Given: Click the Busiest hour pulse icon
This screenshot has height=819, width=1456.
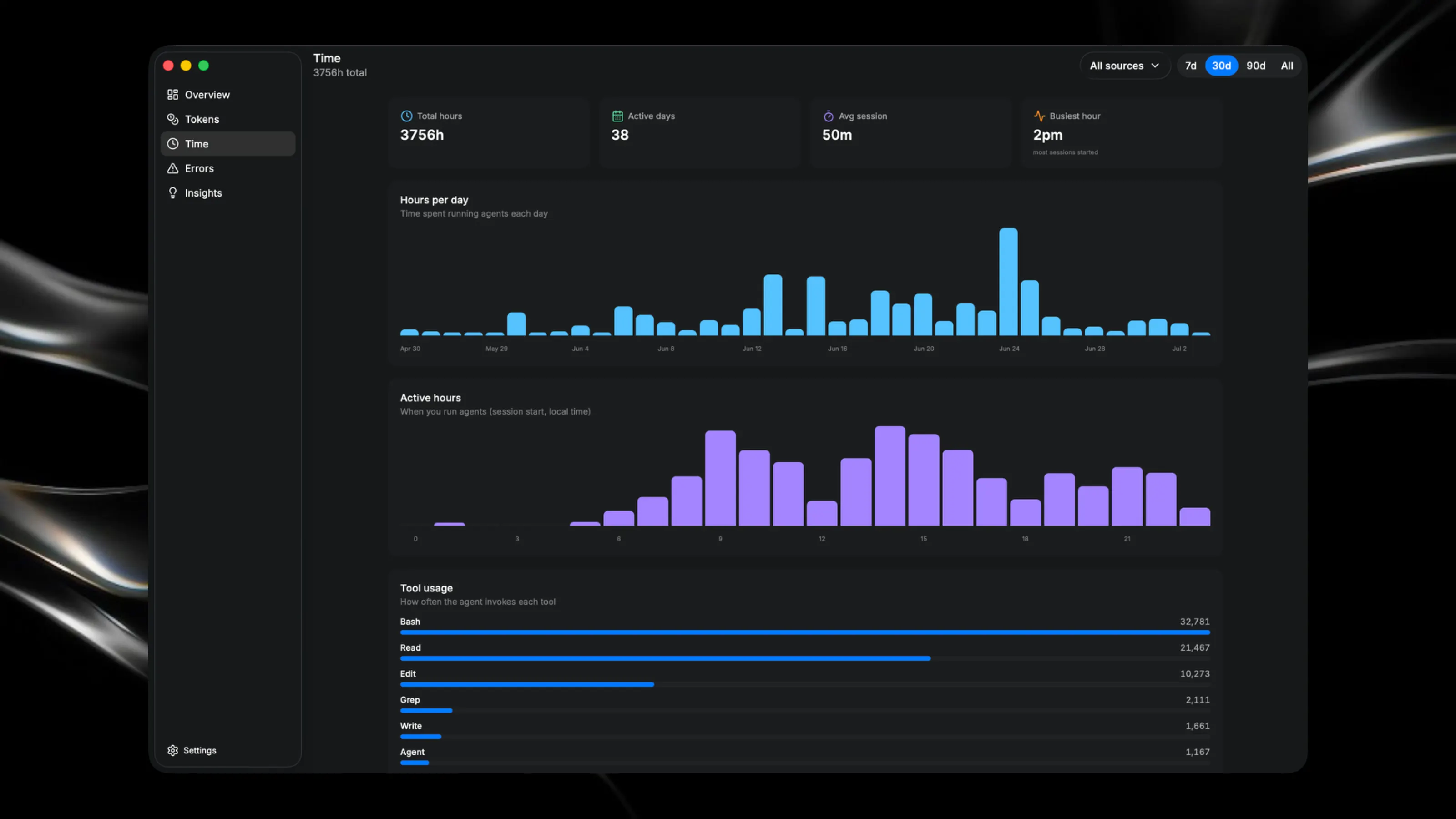Looking at the screenshot, I should [1039, 116].
